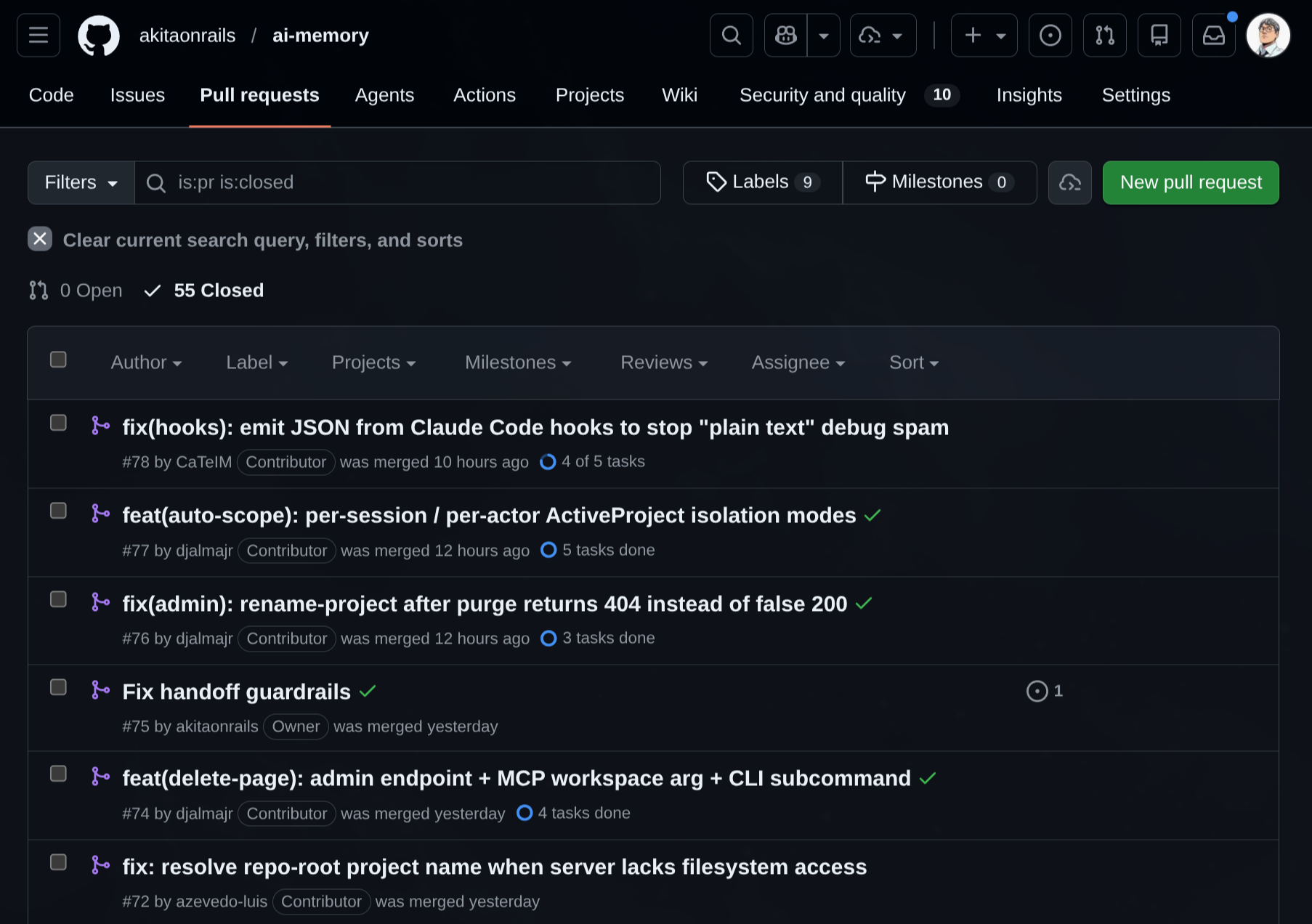The image size is (1312, 924).
Task: Open the Fix handoff guardrails pull request
Action: click(236, 692)
